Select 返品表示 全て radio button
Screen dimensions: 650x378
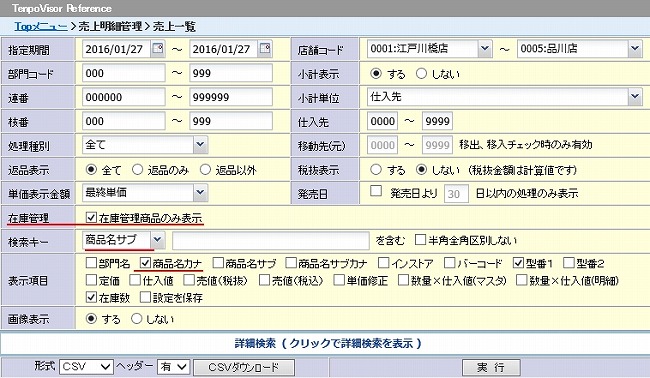tap(91, 170)
